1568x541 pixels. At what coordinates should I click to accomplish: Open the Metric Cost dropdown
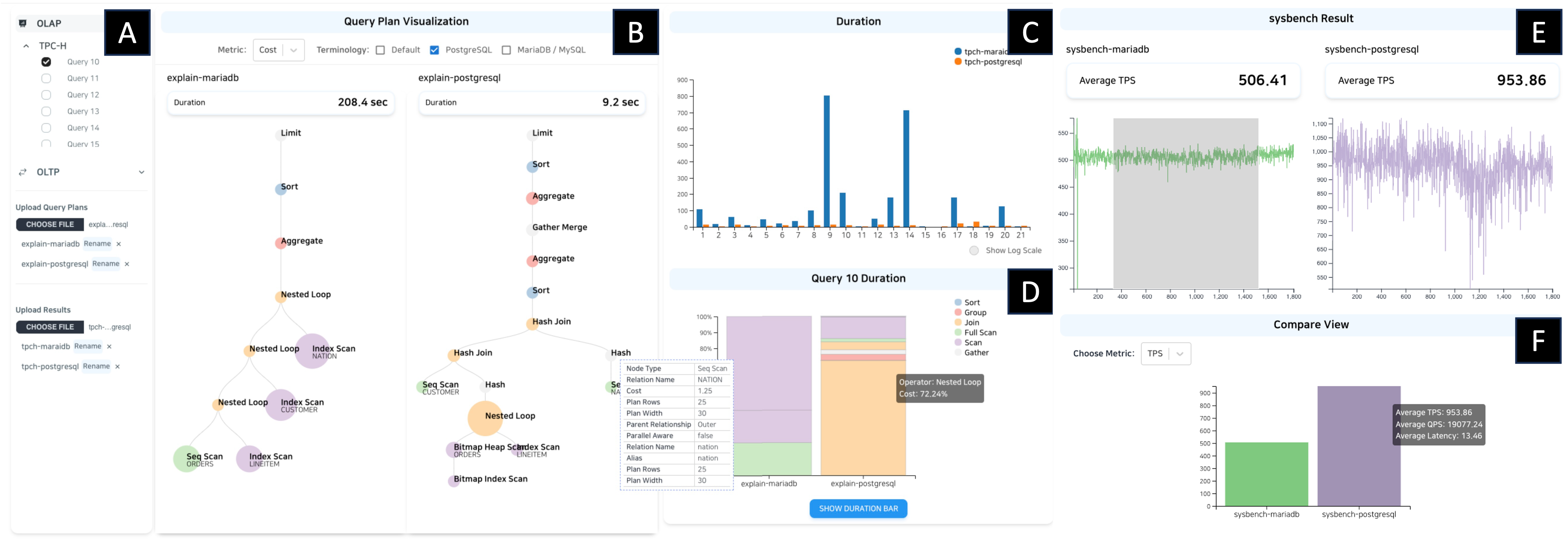(x=279, y=50)
